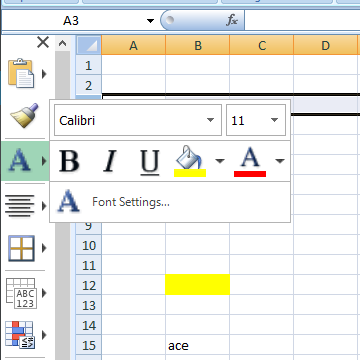The width and height of the screenshot is (360, 360).
Task: Toggle Bold formatting
Action: pos(69,161)
